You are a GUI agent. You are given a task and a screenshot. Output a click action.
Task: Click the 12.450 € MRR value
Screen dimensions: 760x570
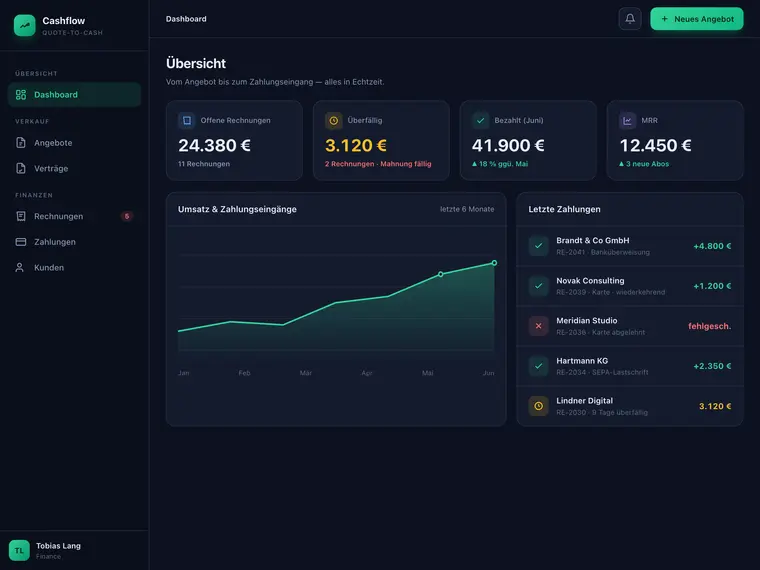tap(655, 145)
